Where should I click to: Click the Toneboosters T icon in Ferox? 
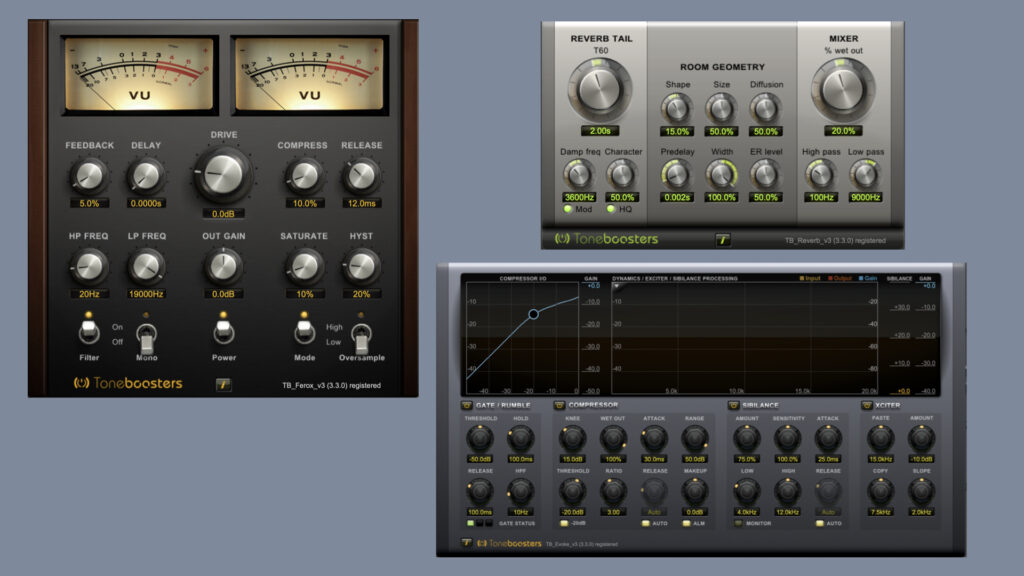224,384
